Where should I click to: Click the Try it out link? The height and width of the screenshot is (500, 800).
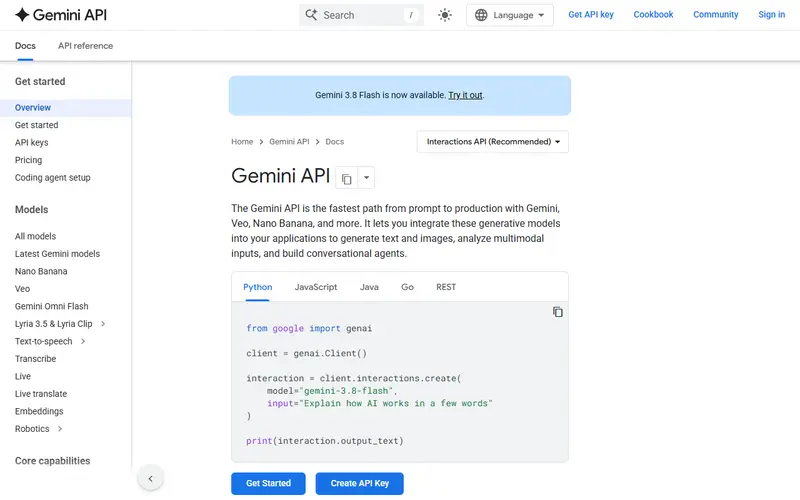tap(465, 95)
